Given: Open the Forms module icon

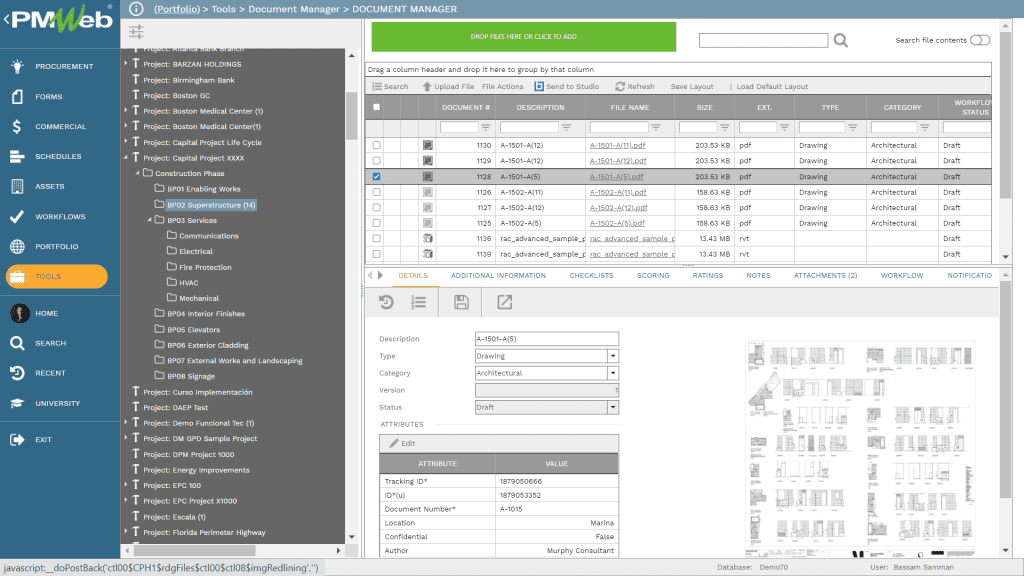Looking at the screenshot, I should 18,96.
